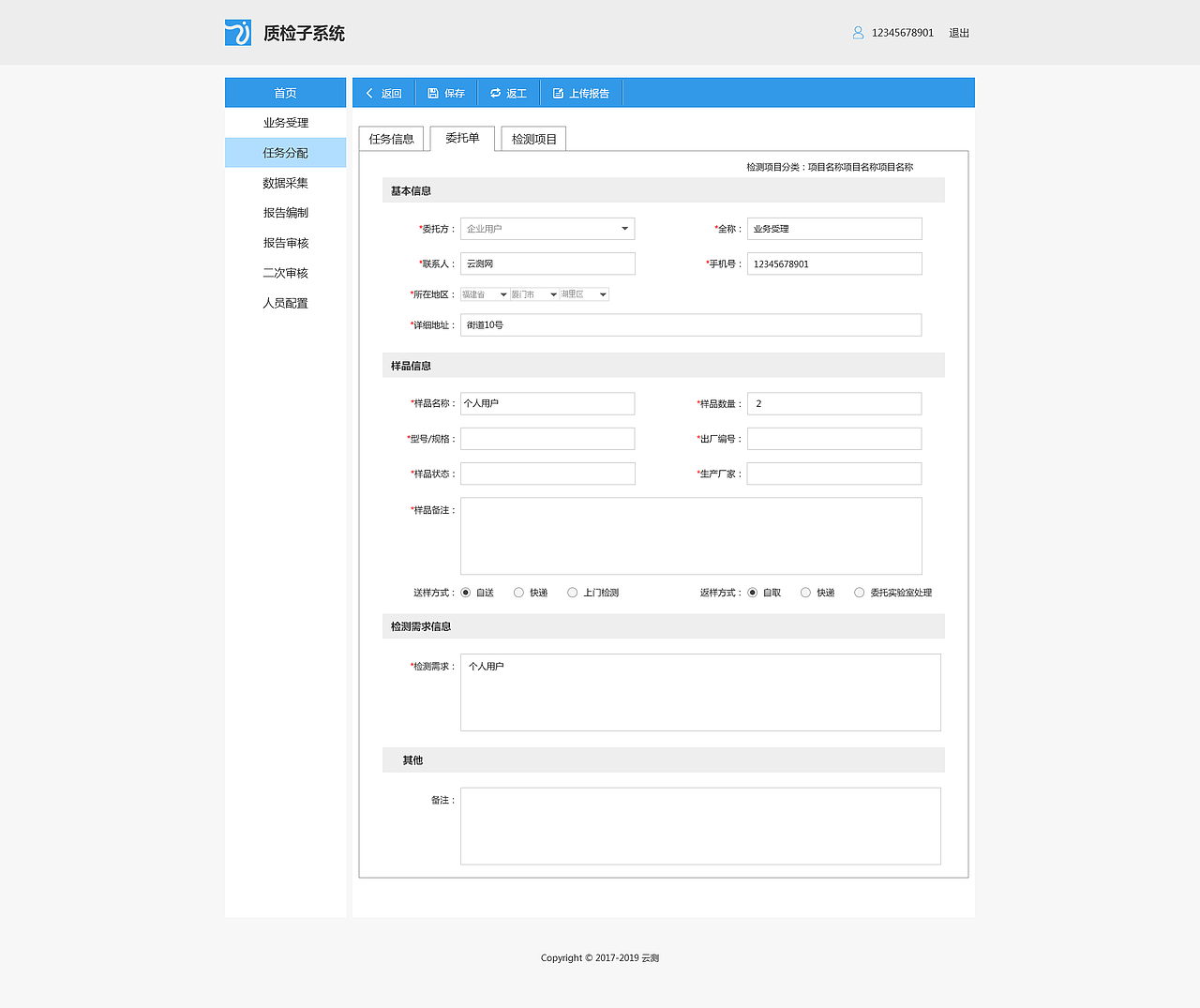Switch to the 委托单 tab
The width and height of the screenshot is (1200, 1008).
(x=462, y=138)
